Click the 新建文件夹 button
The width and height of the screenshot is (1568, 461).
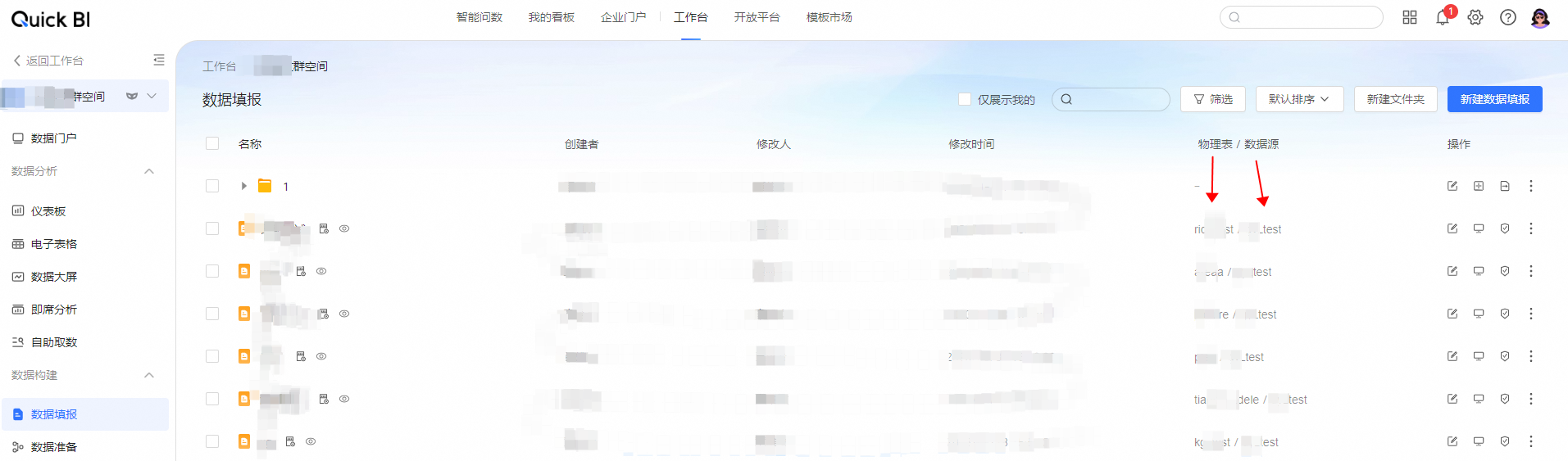pos(1395,99)
